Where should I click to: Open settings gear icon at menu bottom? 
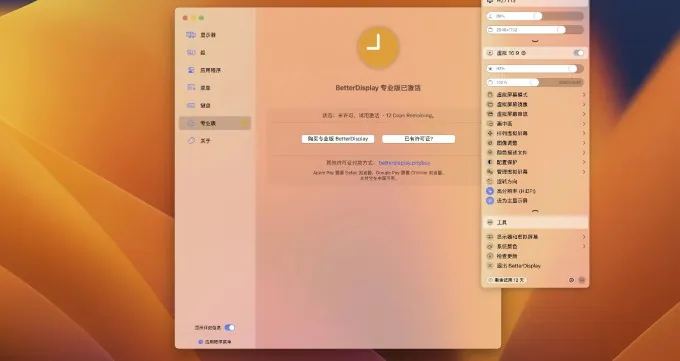(571, 280)
